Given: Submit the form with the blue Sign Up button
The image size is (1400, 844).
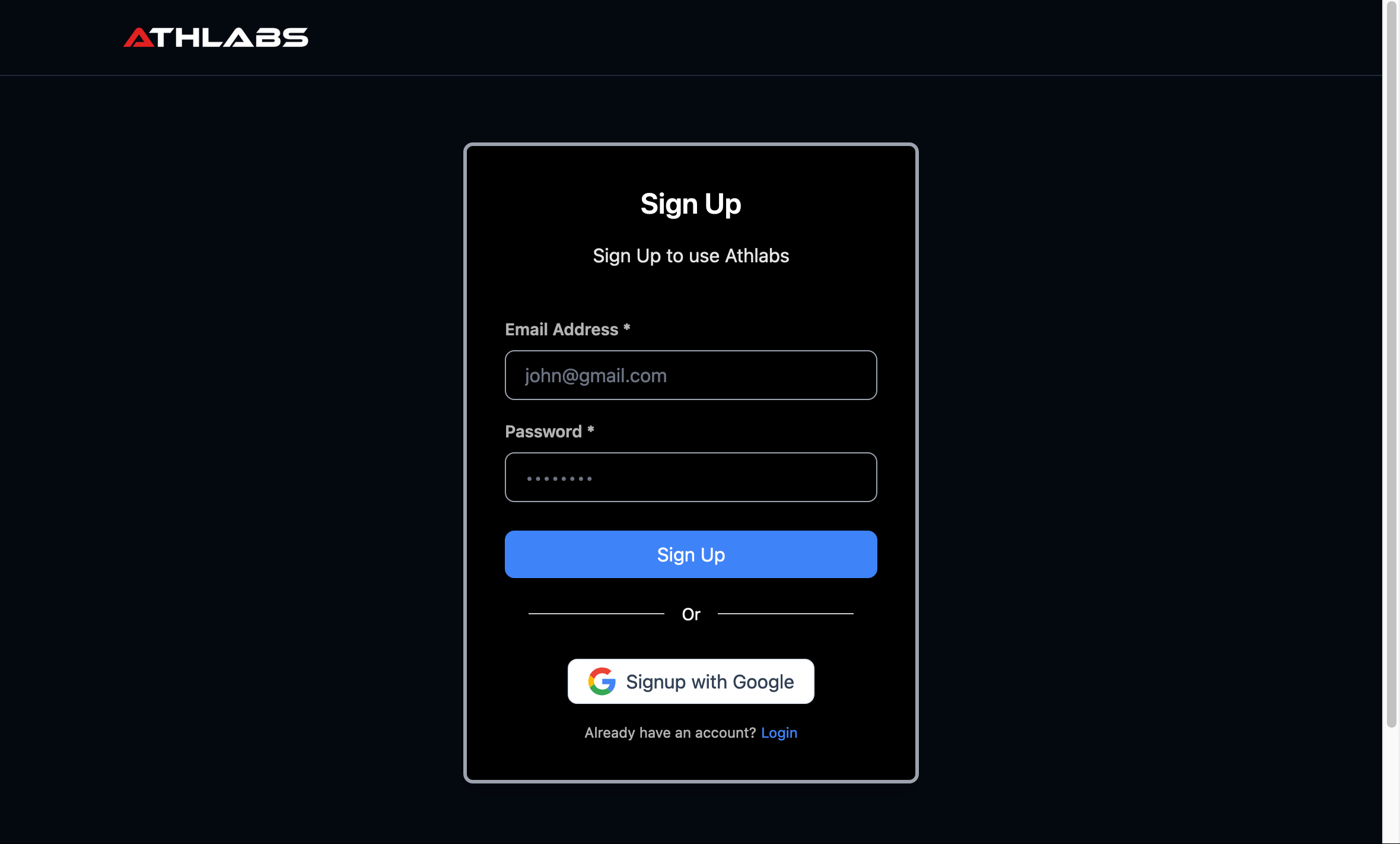Looking at the screenshot, I should click(x=691, y=554).
